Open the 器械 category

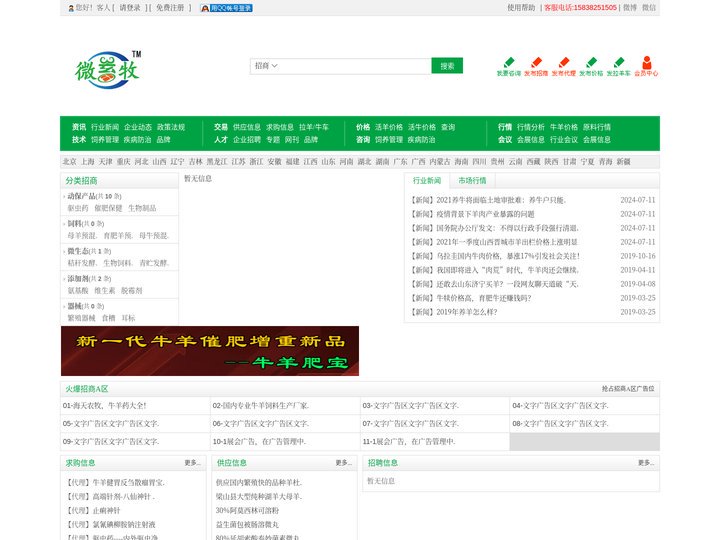point(74,306)
